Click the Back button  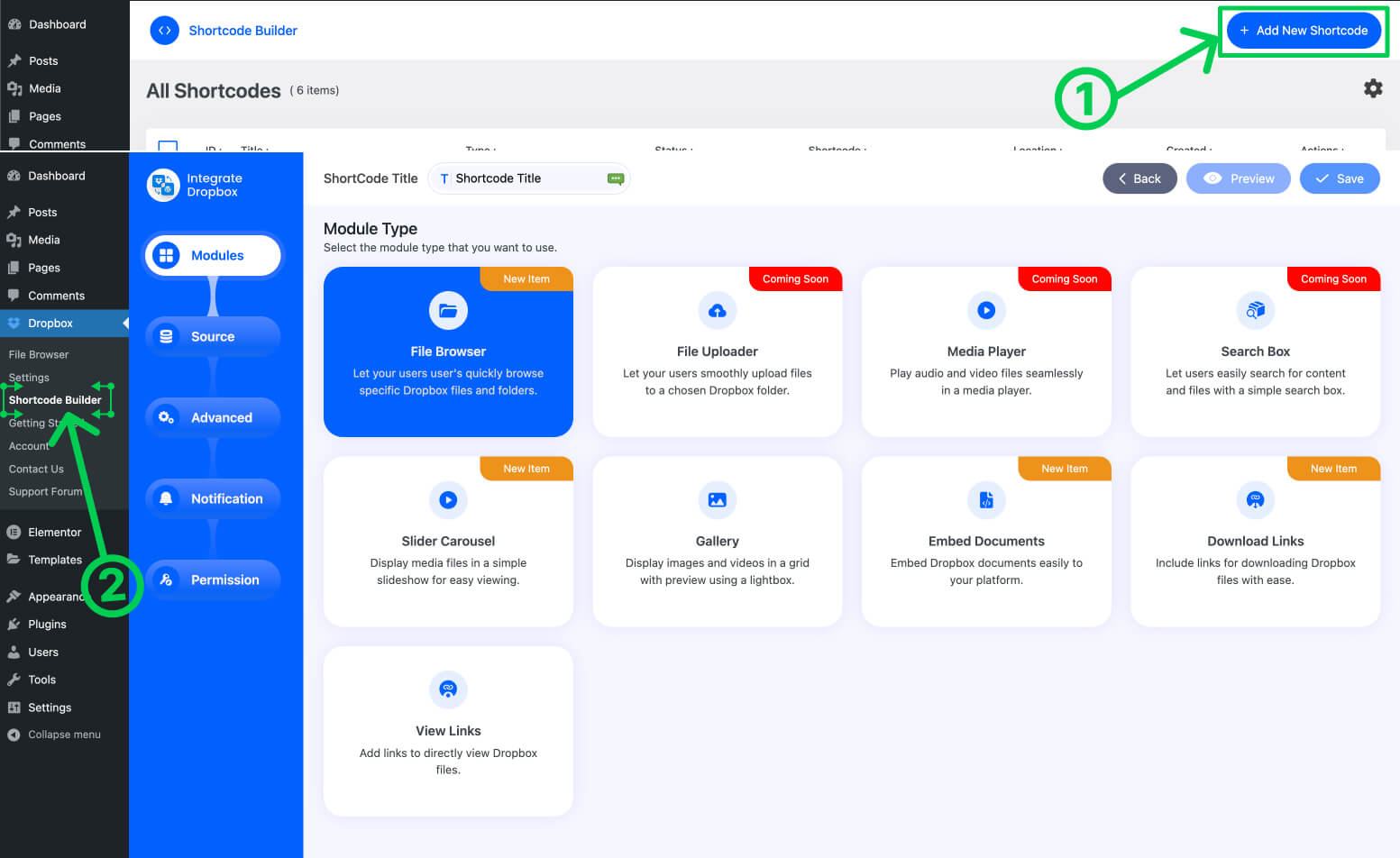[x=1139, y=178]
